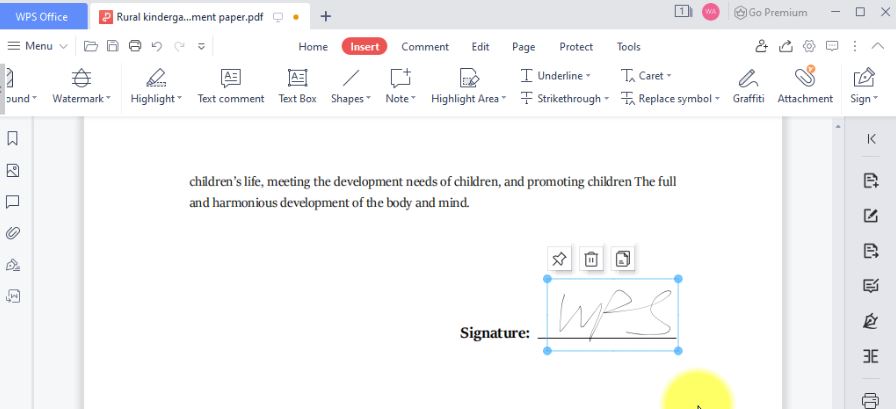The image size is (896, 409).
Task: Add a Text comment
Action: pos(231,86)
